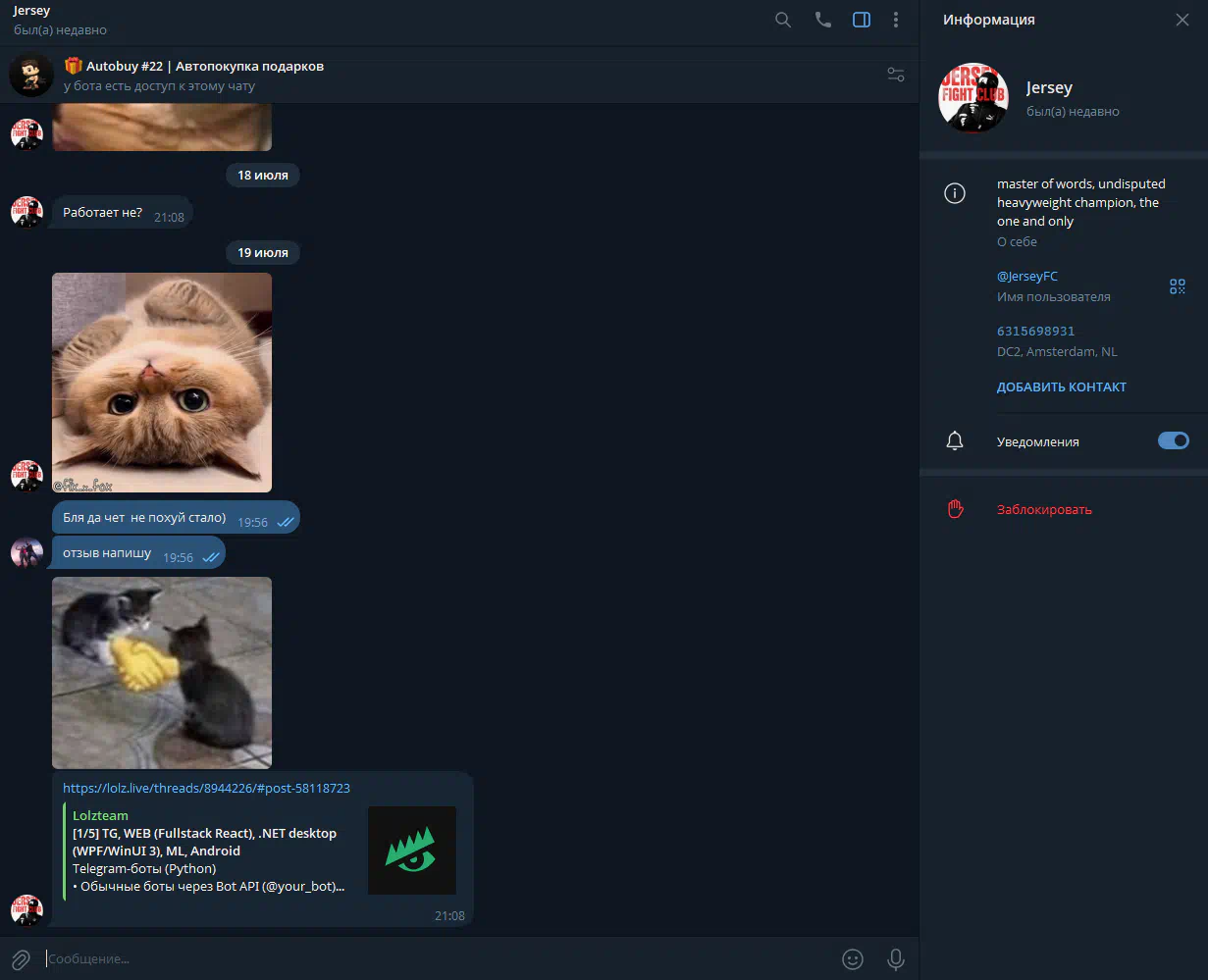
Task: Focus the Сообщение message input field
Action: 439,958
